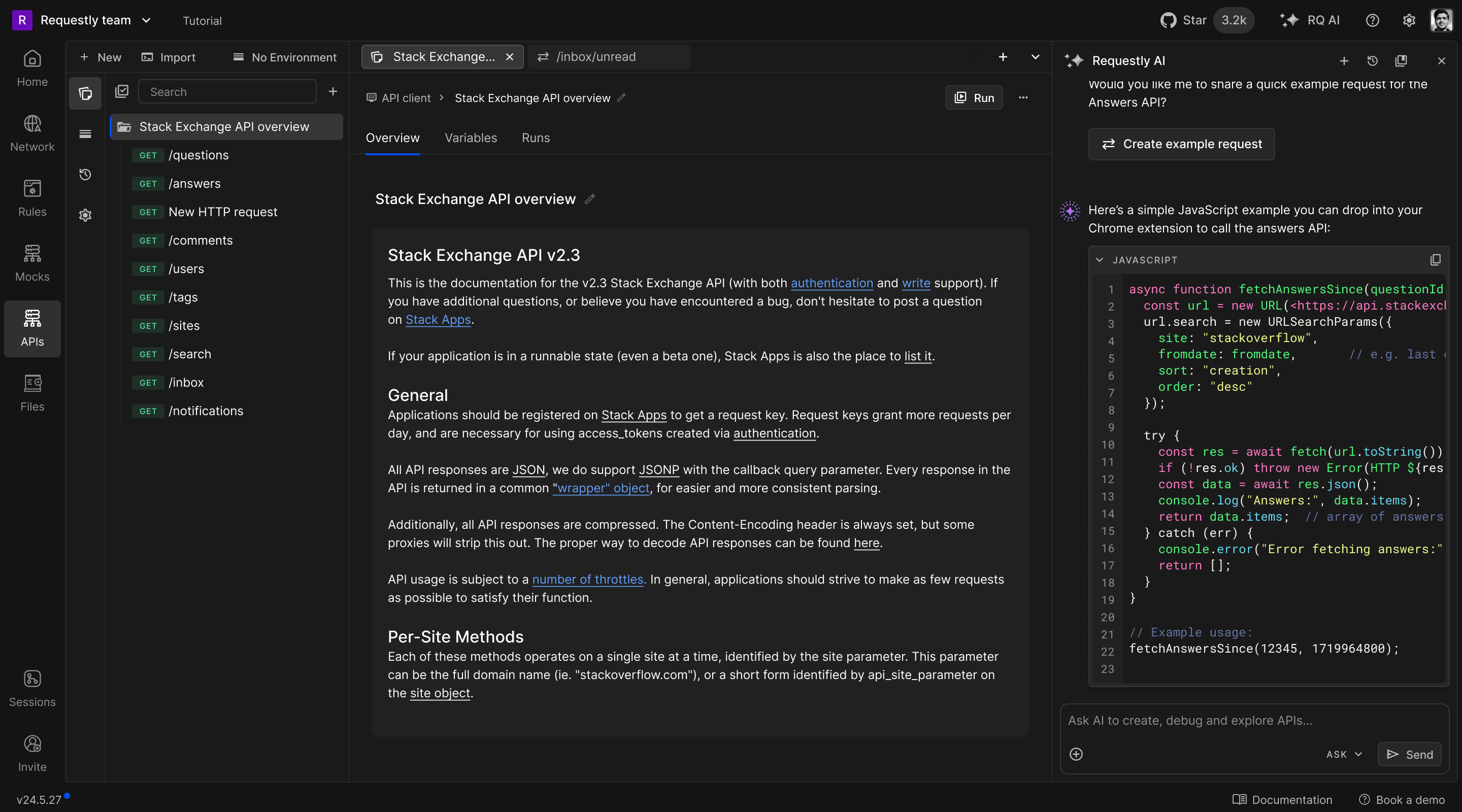Close the Stack Exchange tab
This screenshot has width=1462, height=812.
(510, 57)
